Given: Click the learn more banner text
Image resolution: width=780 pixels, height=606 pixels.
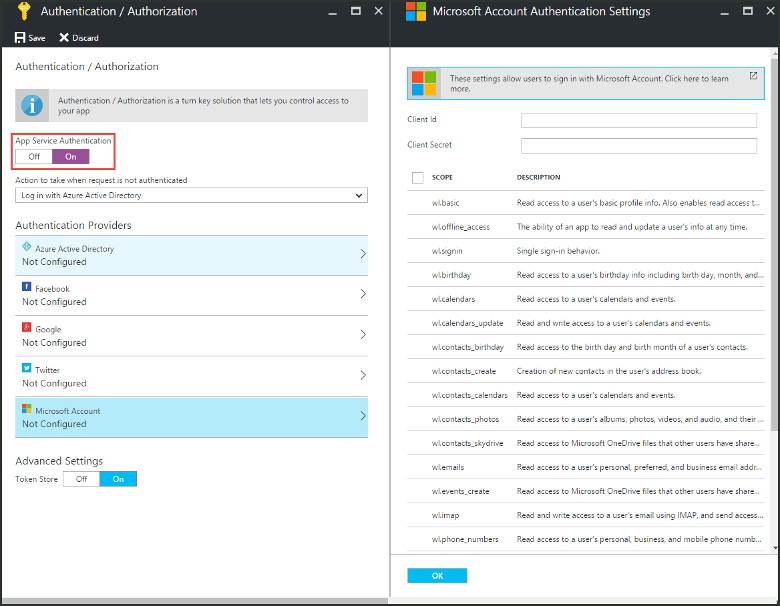Looking at the screenshot, I should 589,84.
